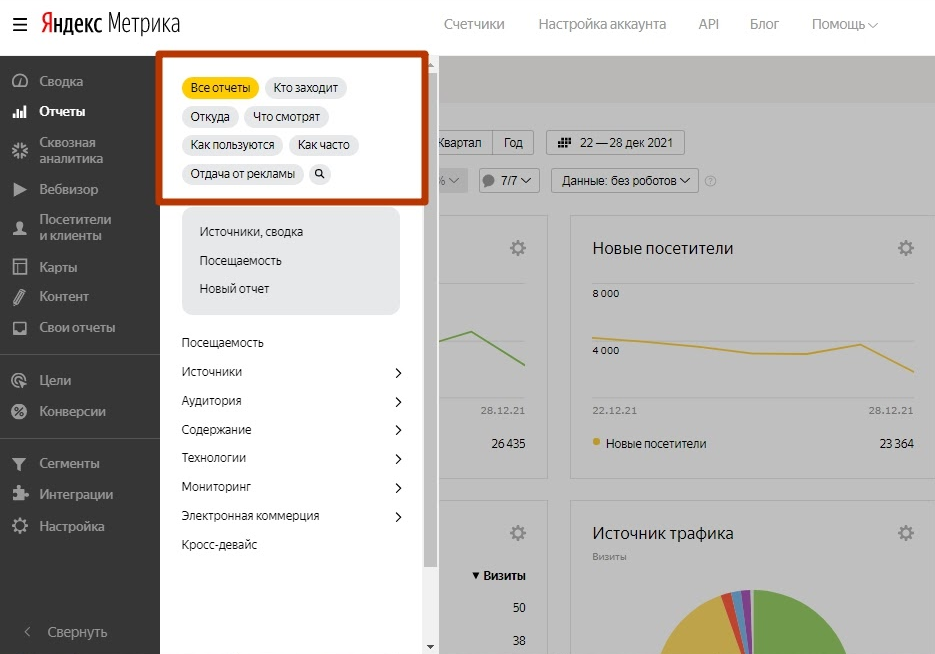Open gear of the widget with Визиты column
Screen dimensions: 935x654
point(518,533)
